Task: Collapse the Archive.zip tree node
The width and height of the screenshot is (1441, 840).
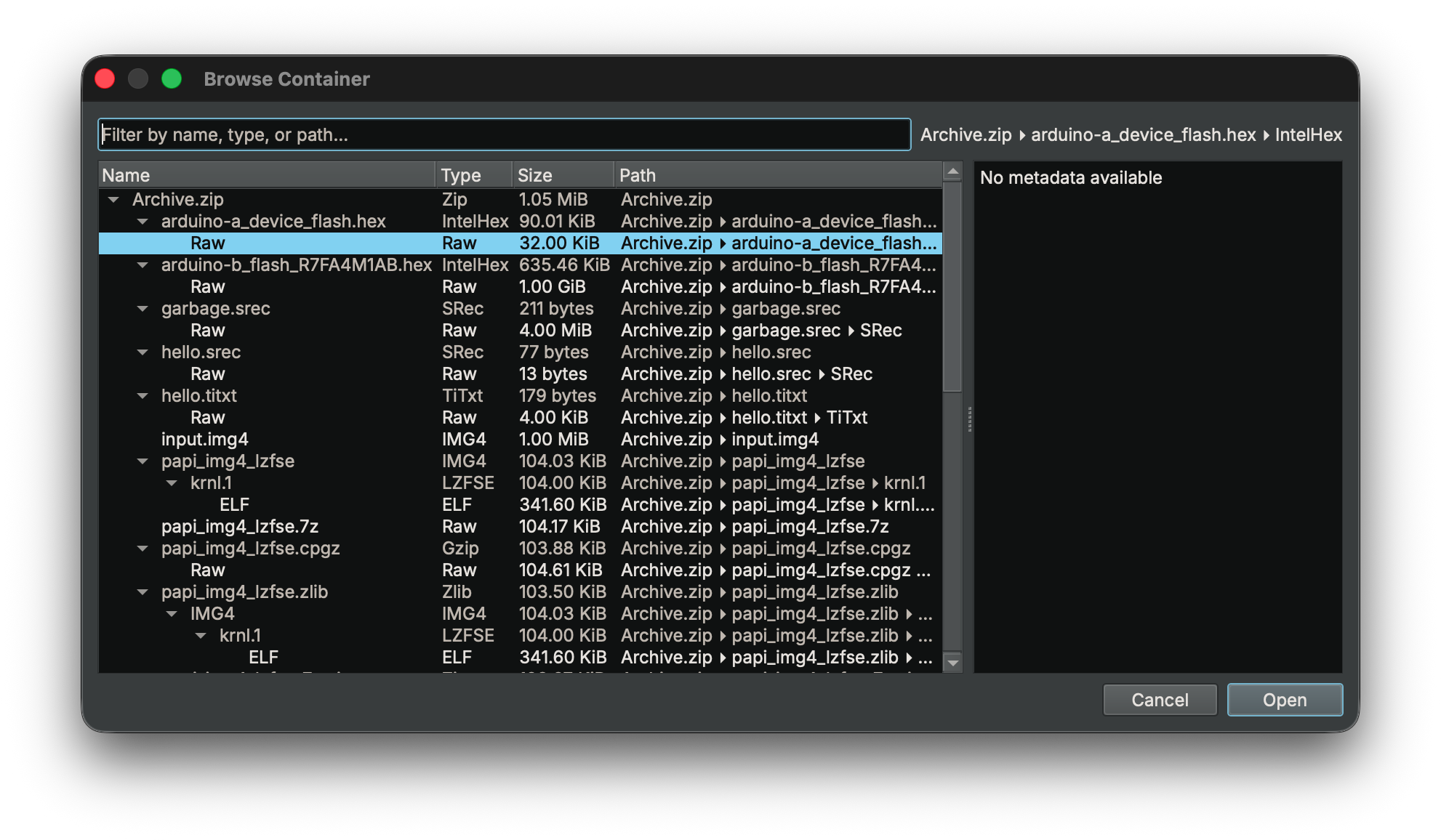Action: point(113,199)
